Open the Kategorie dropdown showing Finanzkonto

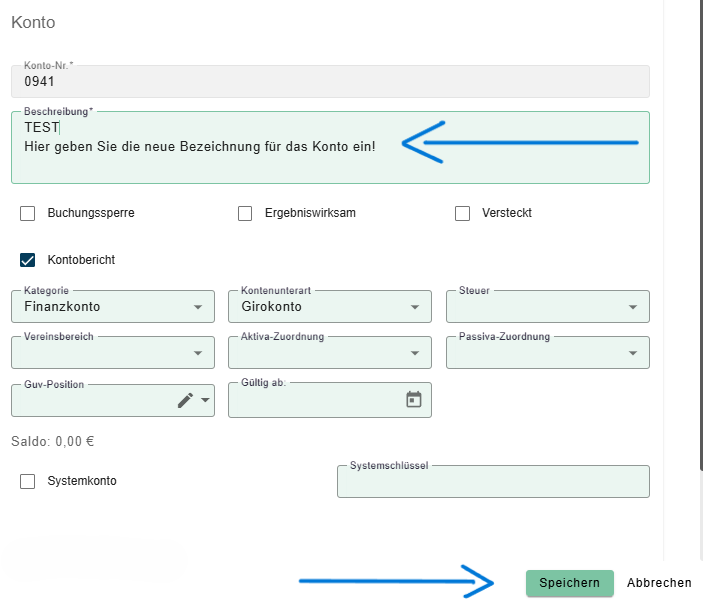pyautogui.click(x=113, y=307)
